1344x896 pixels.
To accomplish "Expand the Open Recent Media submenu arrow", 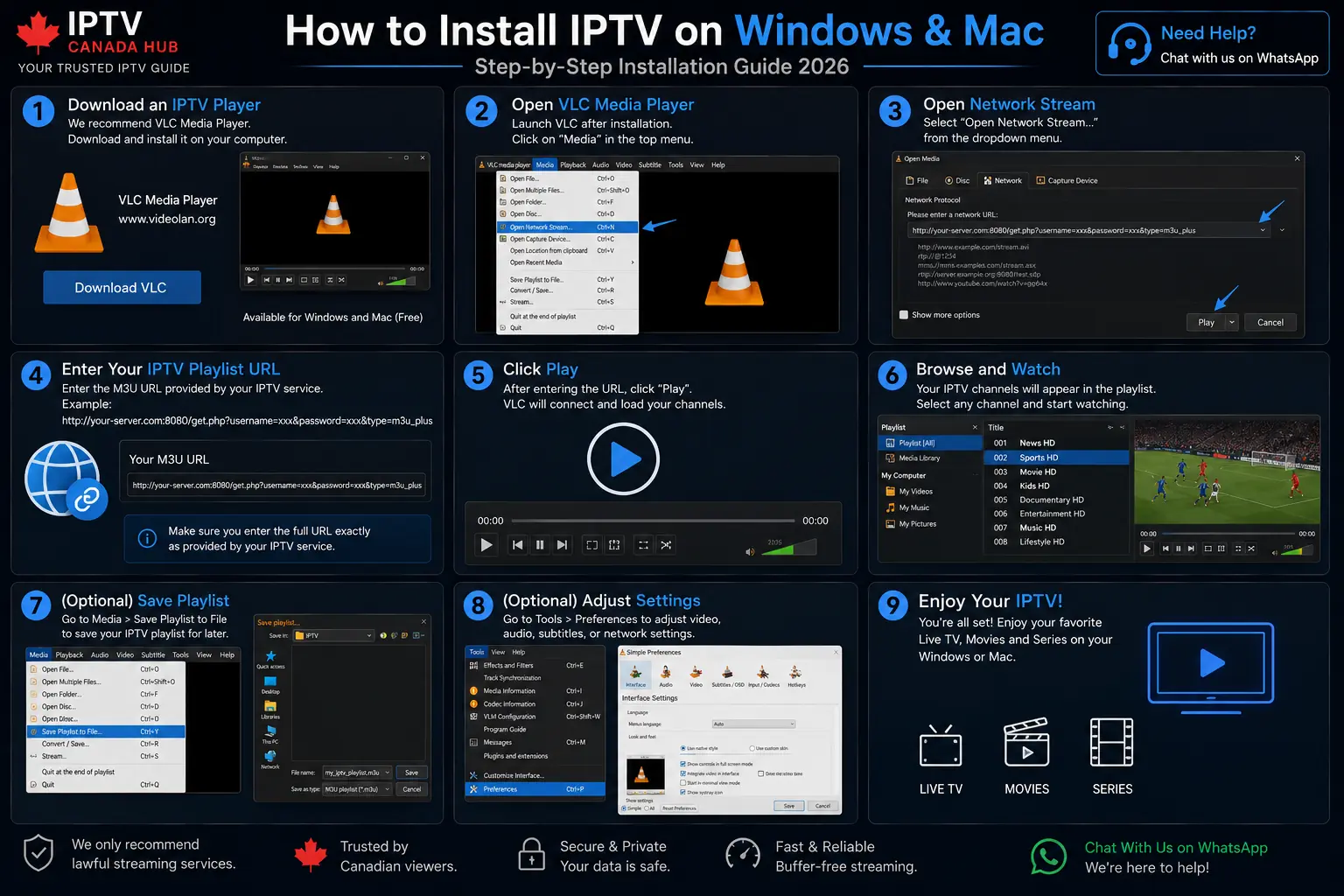I will pyautogui.click(x=632, y=262).
